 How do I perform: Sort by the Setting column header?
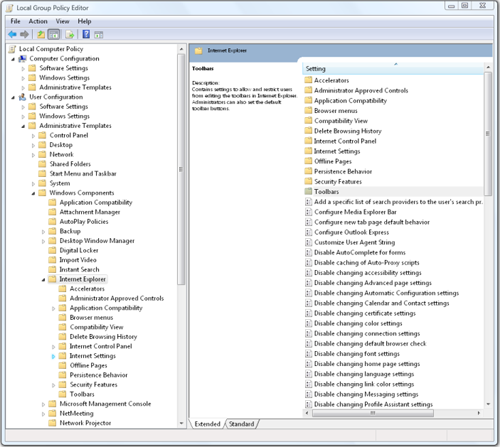(393, 69)
